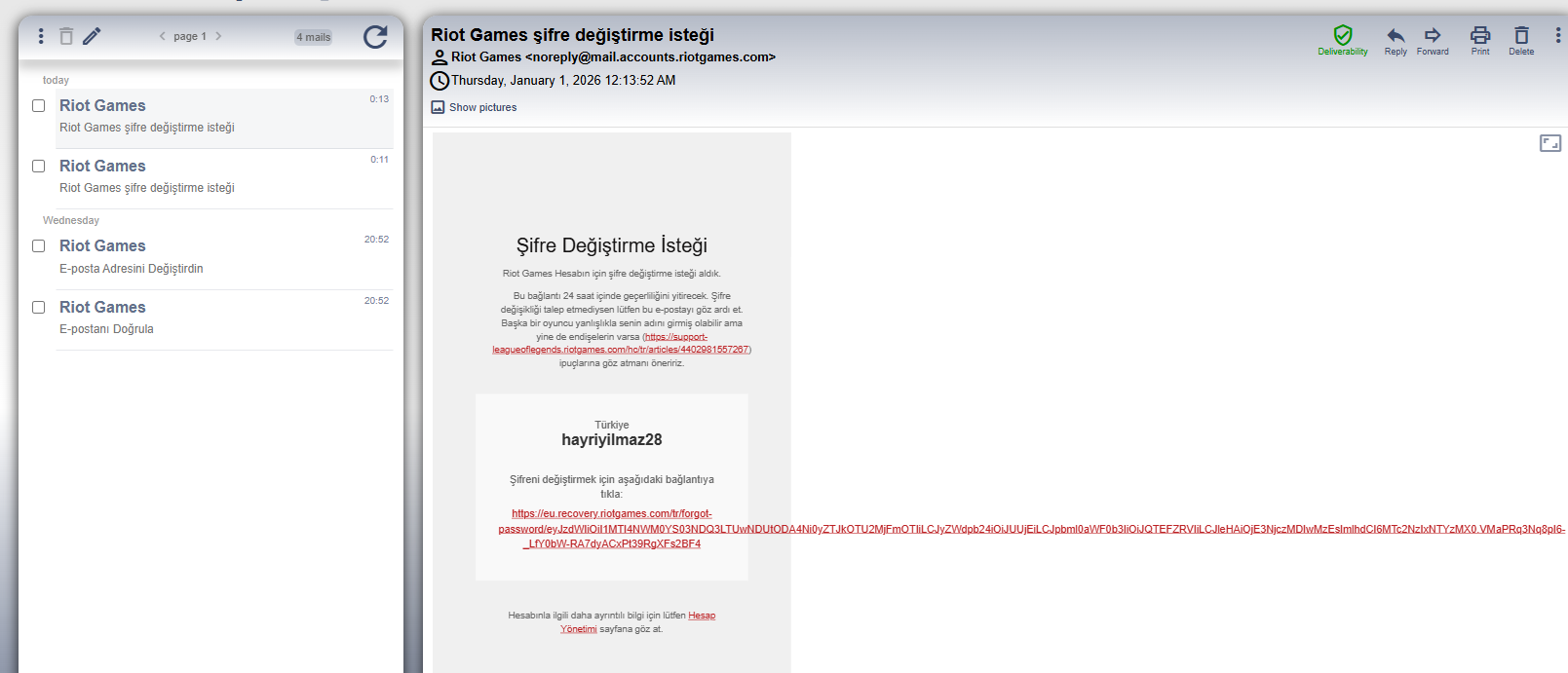The width and height of the screenshot is (1568, 673).
Task: Go to previous page arrow
Action: [x=162, y=36]
